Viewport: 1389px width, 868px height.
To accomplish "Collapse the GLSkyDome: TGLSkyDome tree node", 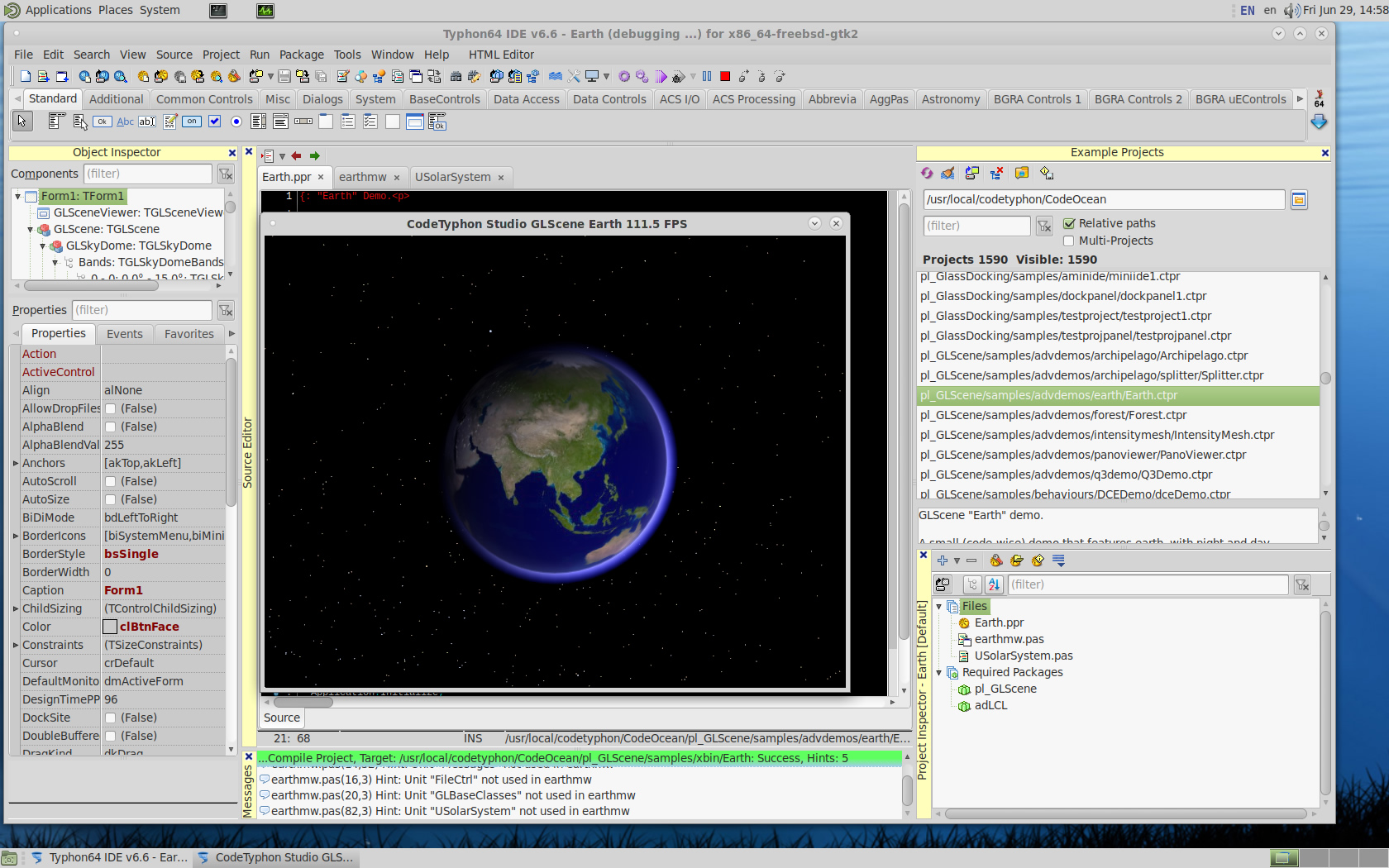I will (x=43, y=246).
